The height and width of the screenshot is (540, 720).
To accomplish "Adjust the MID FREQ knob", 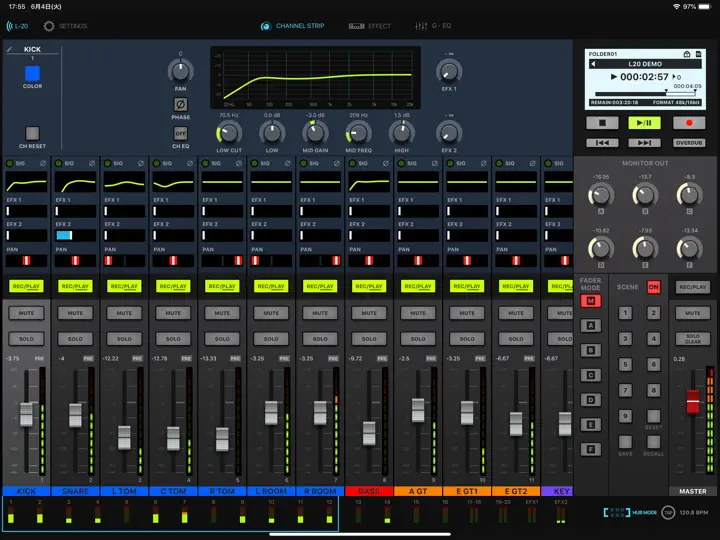I will tap(358, 133).
